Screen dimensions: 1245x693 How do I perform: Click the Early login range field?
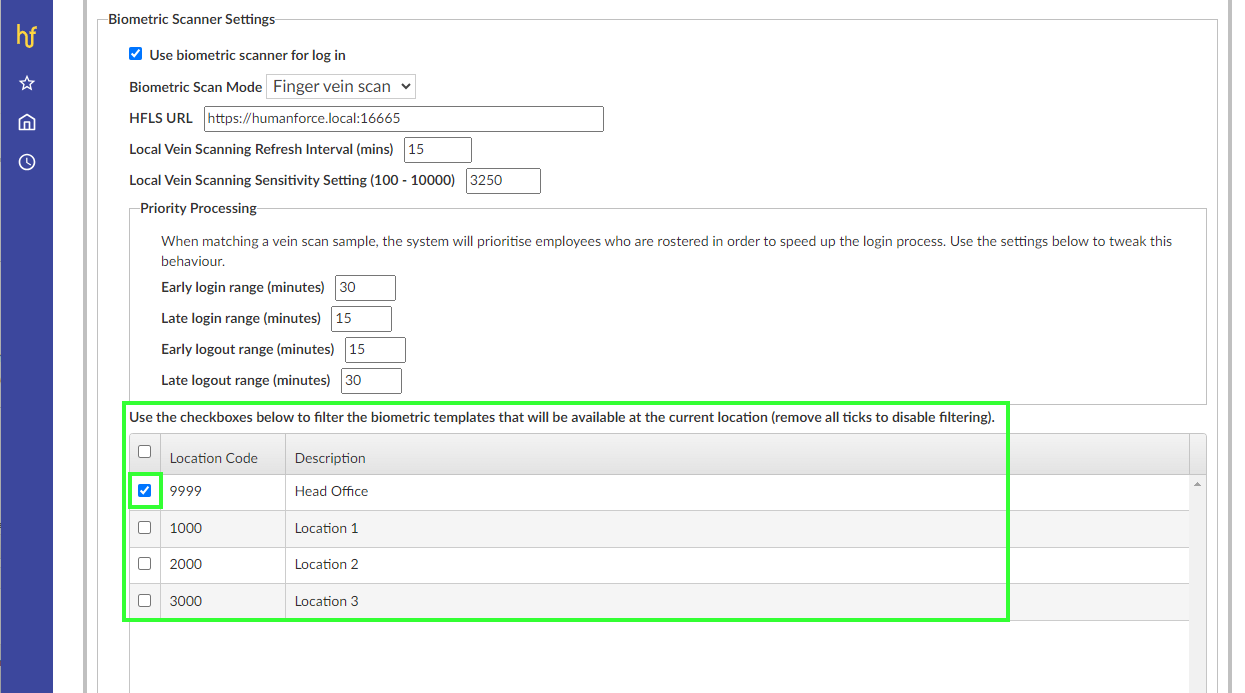tap(365, 288)
